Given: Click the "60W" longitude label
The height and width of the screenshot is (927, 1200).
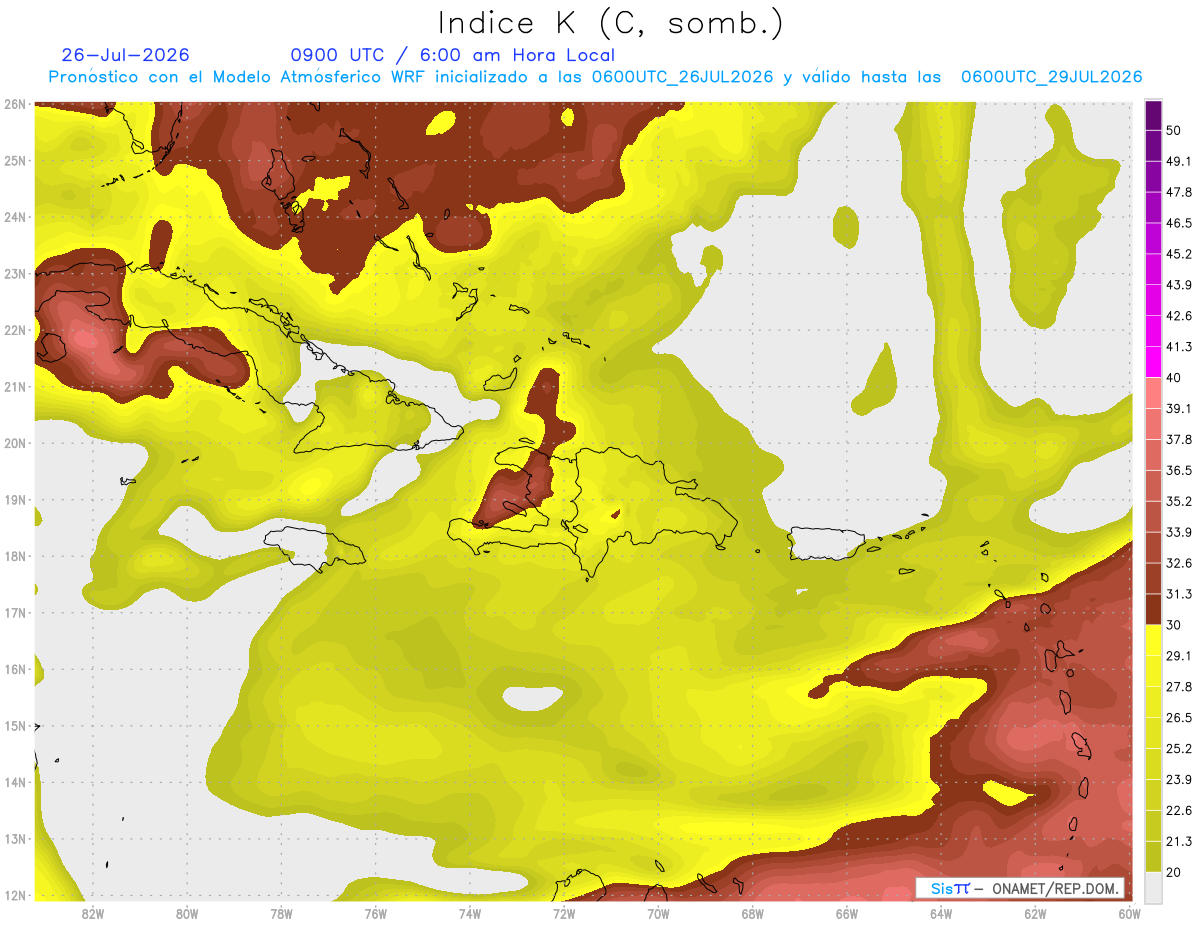Looking at the screenshot, I should [x=1128, y=913].
